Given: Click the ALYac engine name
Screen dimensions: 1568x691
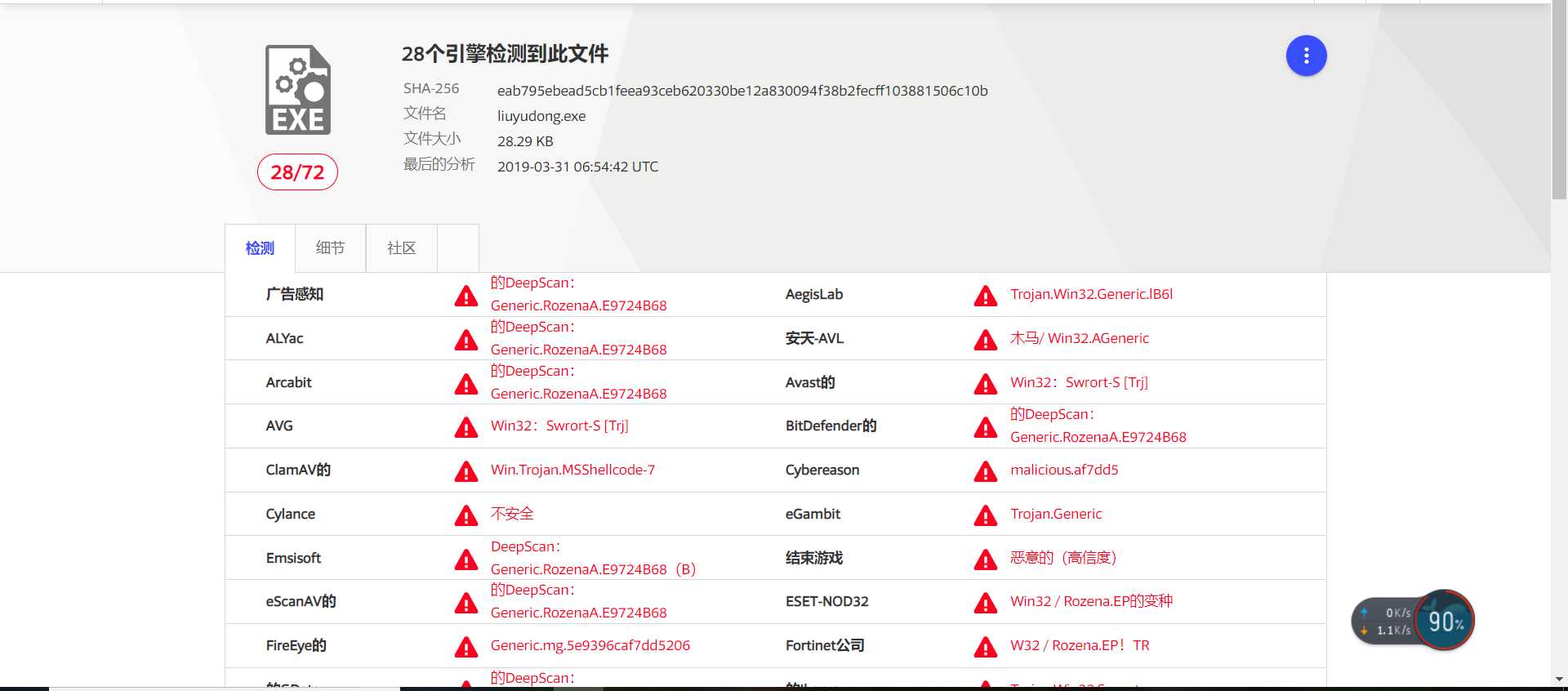Looking at the screenshot, I should click(284, 338).
